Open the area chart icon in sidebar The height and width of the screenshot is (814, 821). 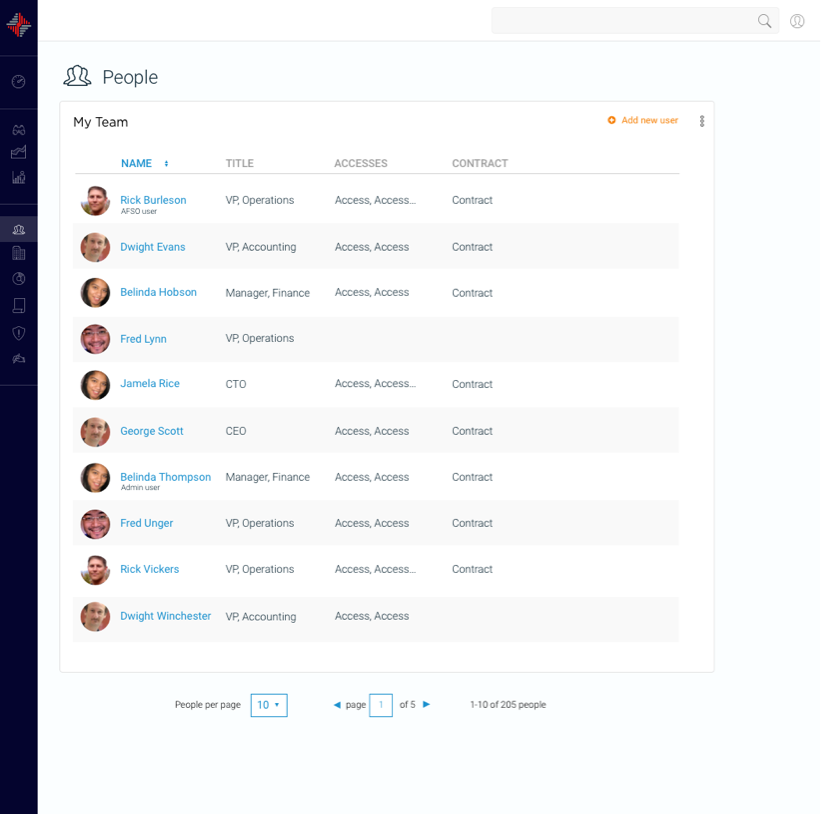[x=18, y=153]
